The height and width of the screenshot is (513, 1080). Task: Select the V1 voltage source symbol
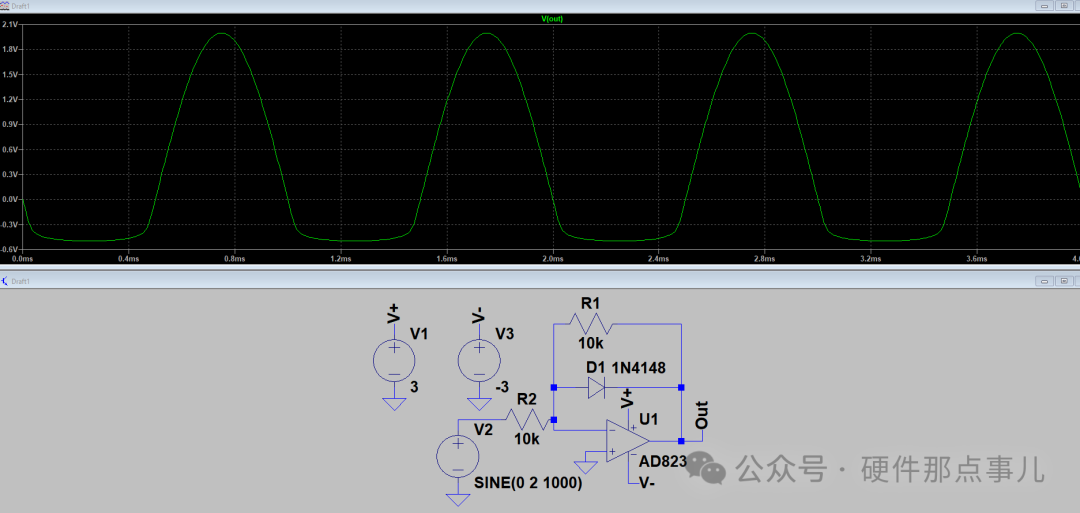click(x=394, y=360)
